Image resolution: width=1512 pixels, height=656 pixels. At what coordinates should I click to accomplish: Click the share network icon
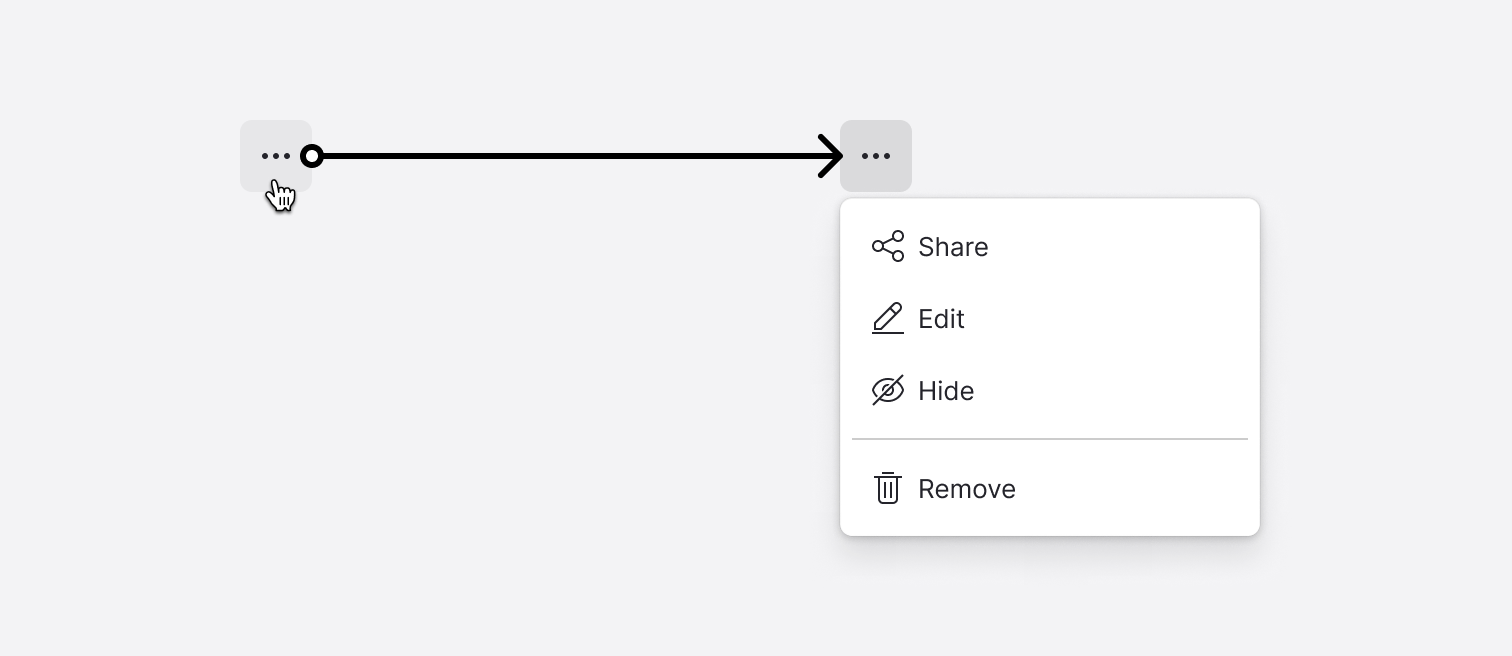888,246
